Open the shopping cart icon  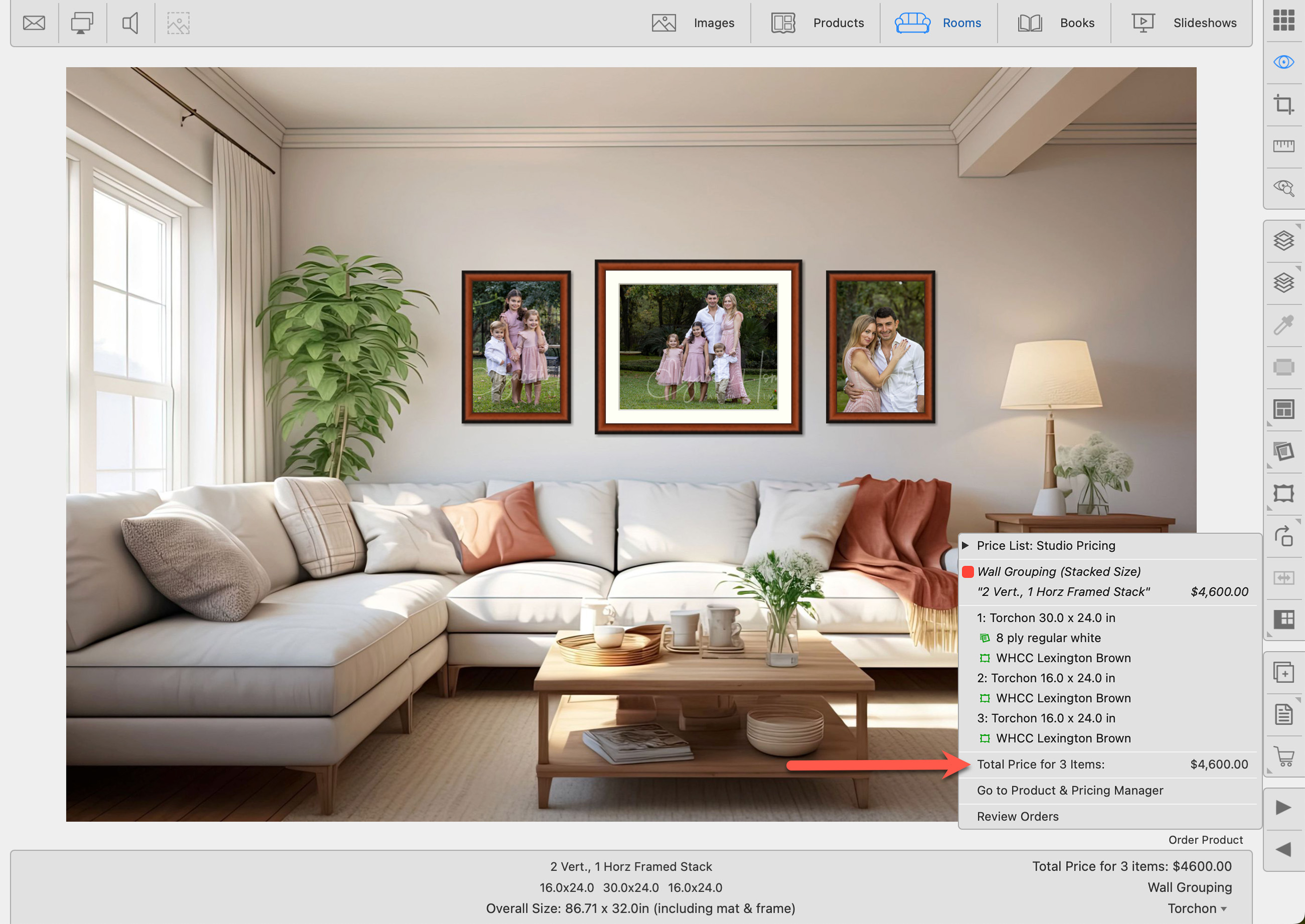pos(1283,756)
